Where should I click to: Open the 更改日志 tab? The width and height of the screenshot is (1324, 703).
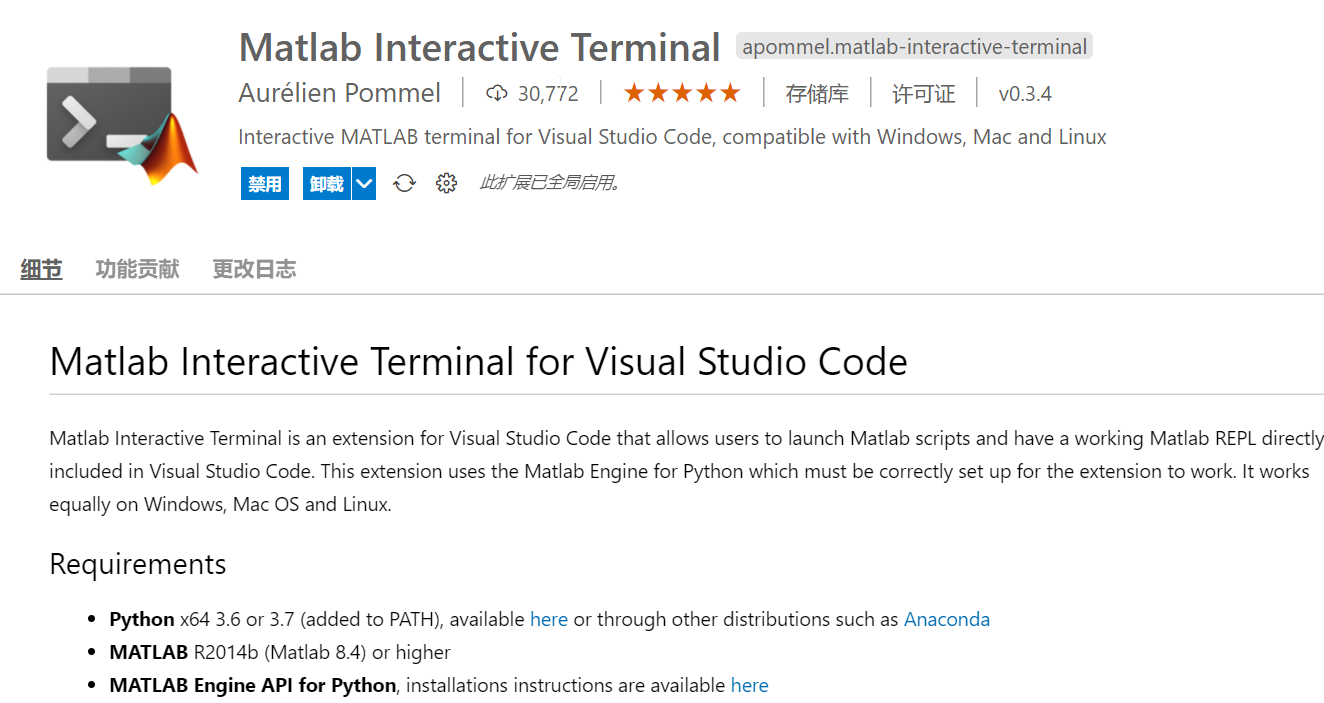pyautogui.click(x=254, y=269)
